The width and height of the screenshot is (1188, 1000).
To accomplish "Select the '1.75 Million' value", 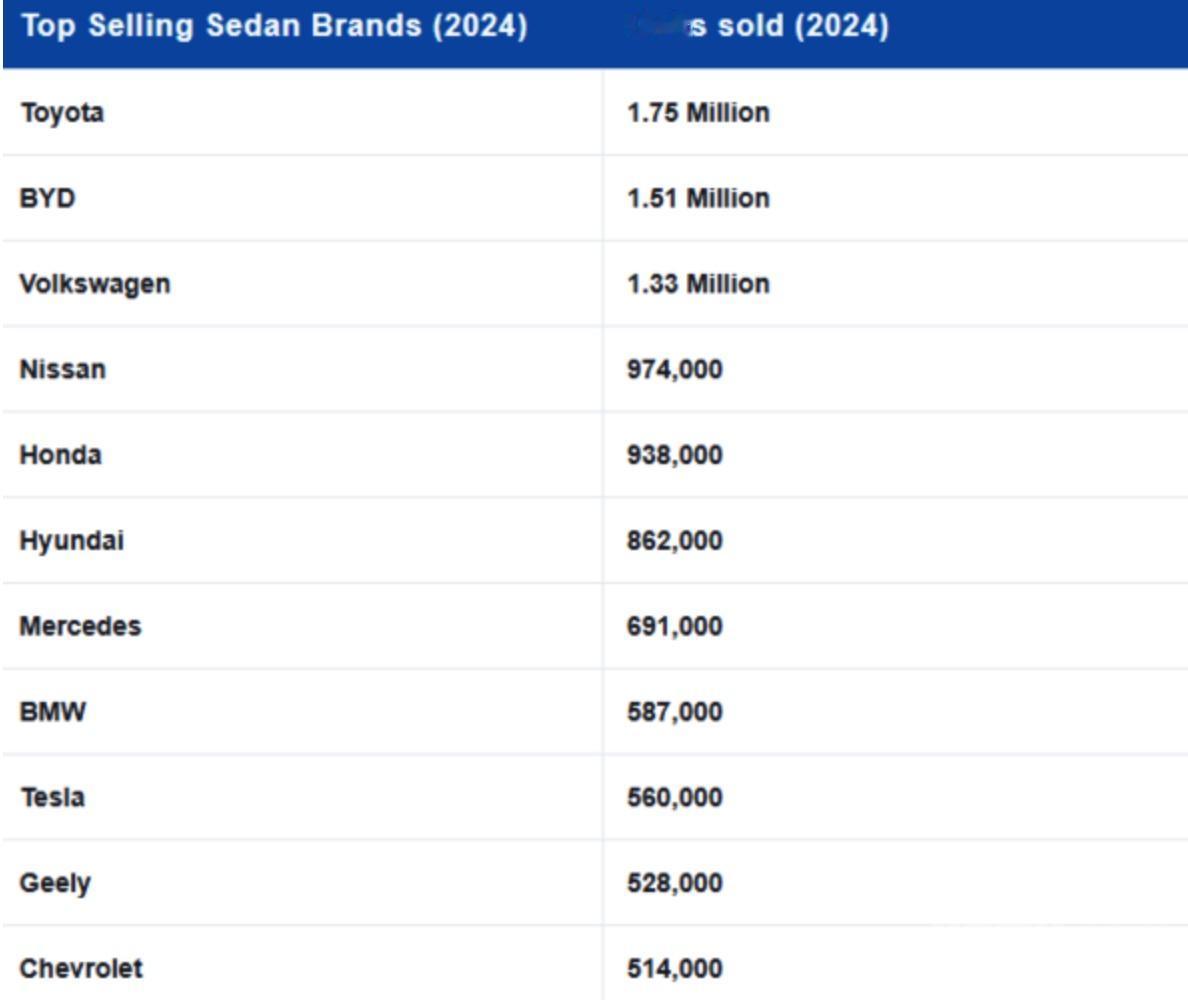I will click(698, 113).
